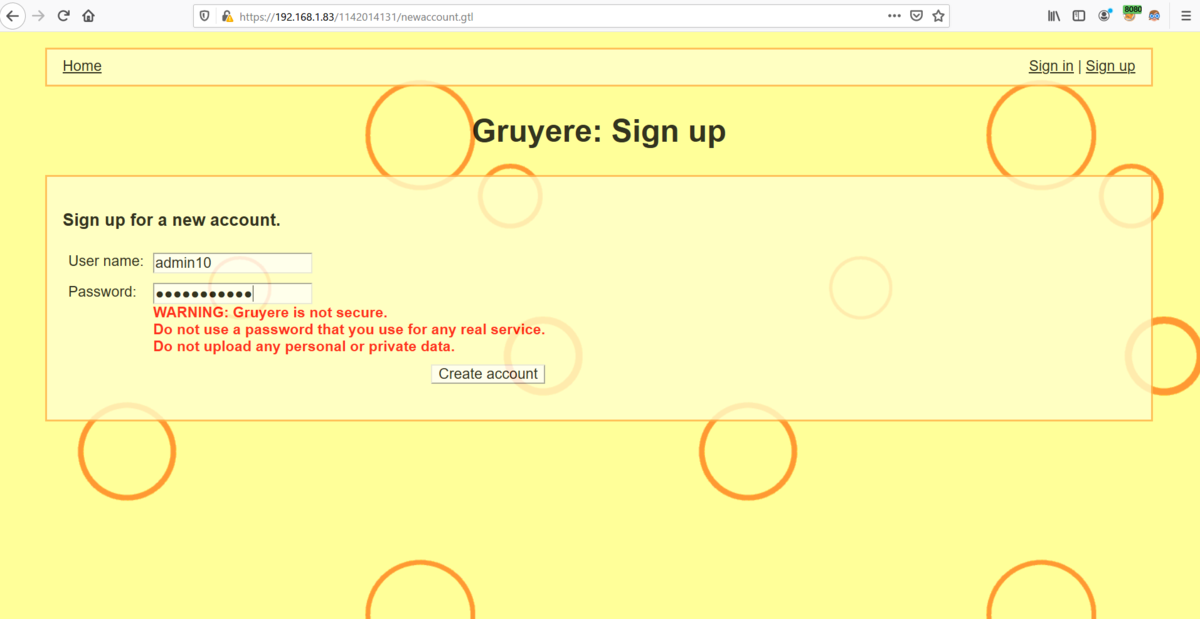Reload the current page

(64, 16)
